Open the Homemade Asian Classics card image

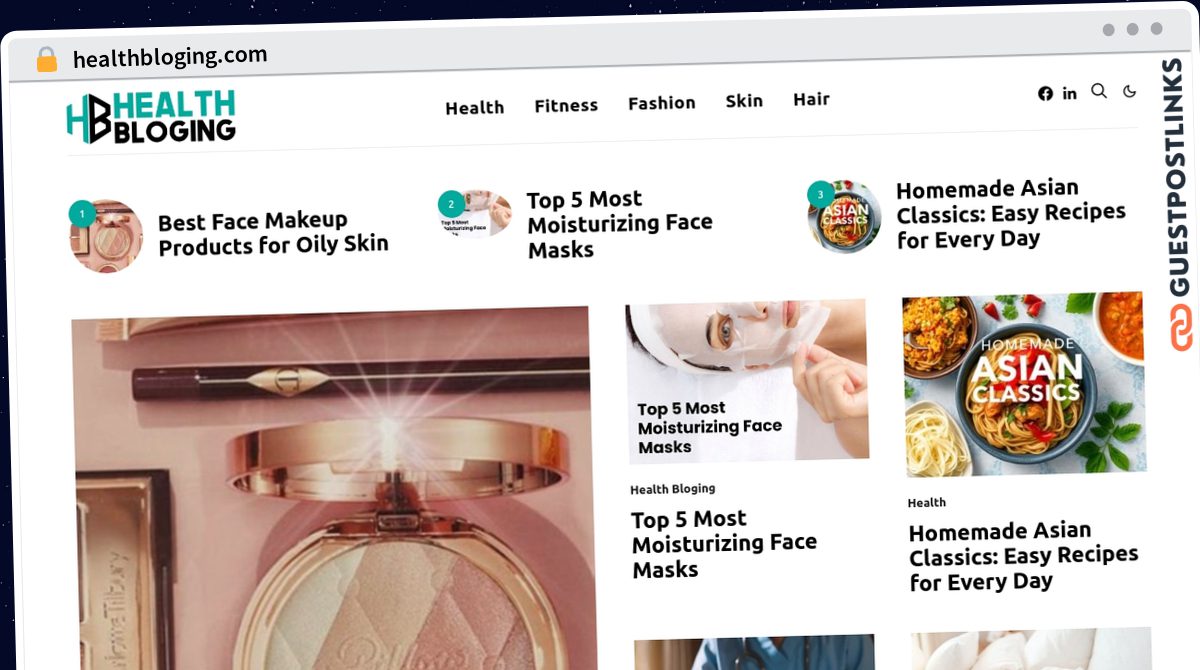[1024, 384]
